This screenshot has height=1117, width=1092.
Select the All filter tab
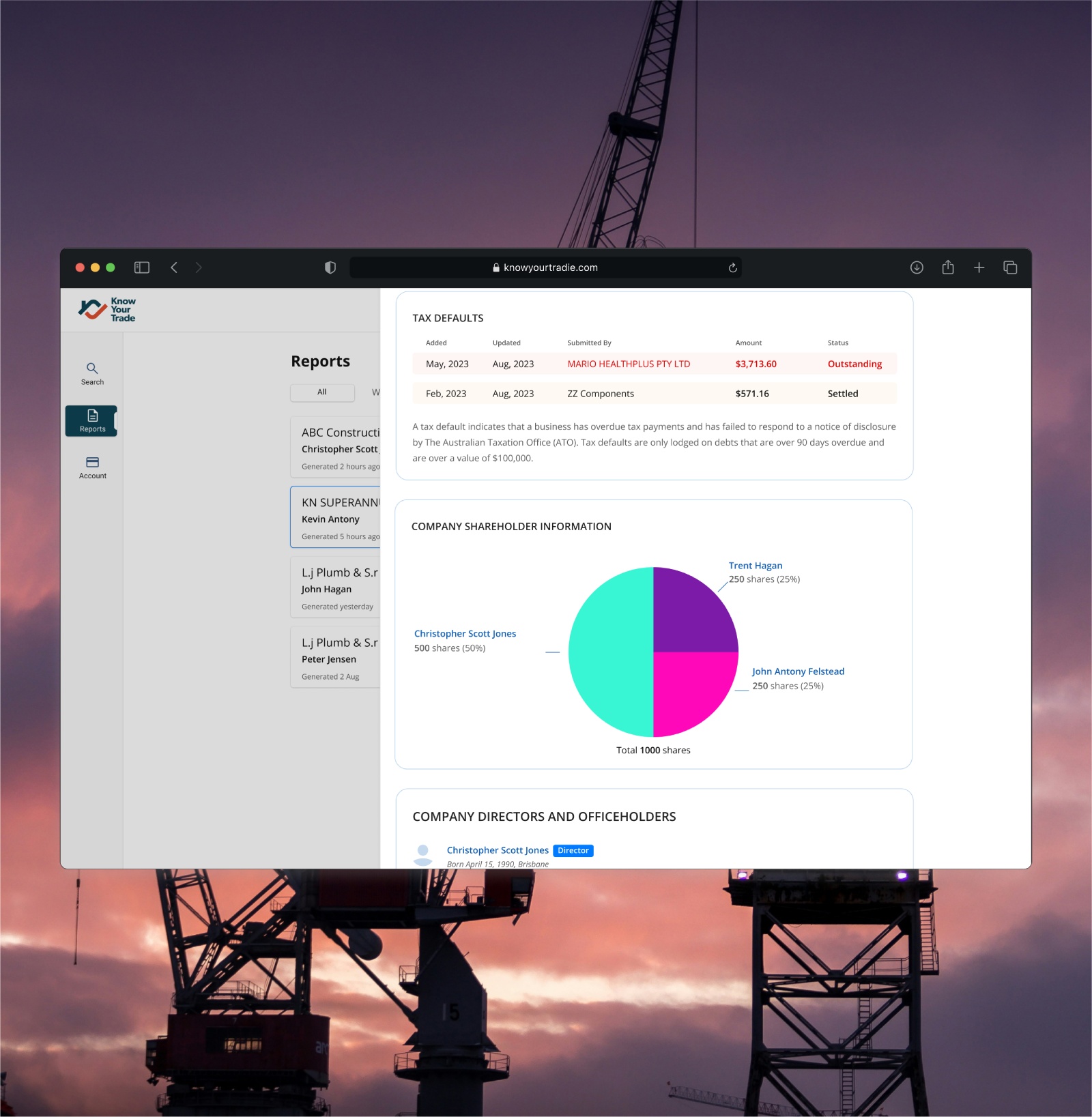(x=322, y=392)
